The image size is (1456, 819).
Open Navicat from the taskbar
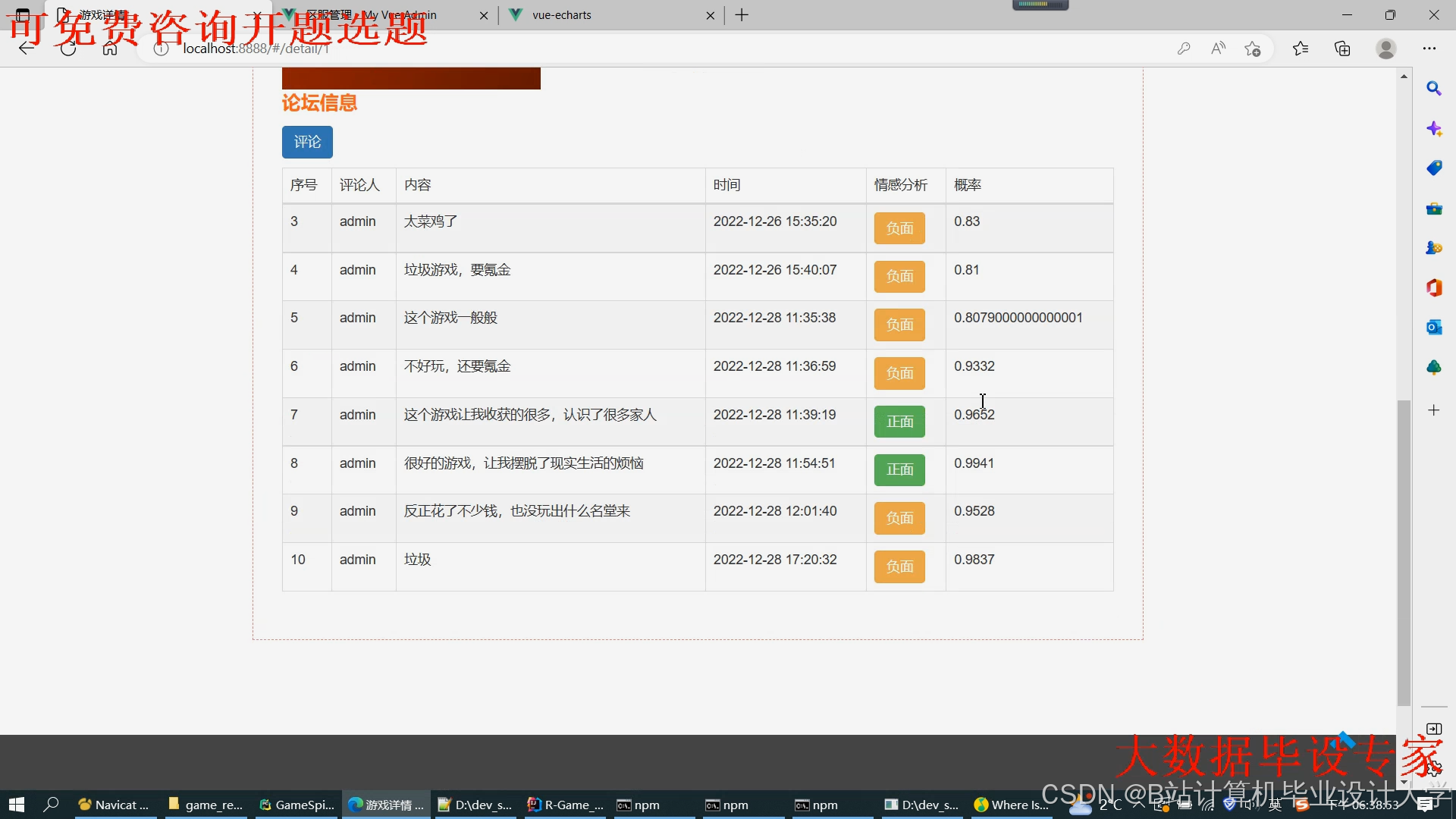(115, 805)
